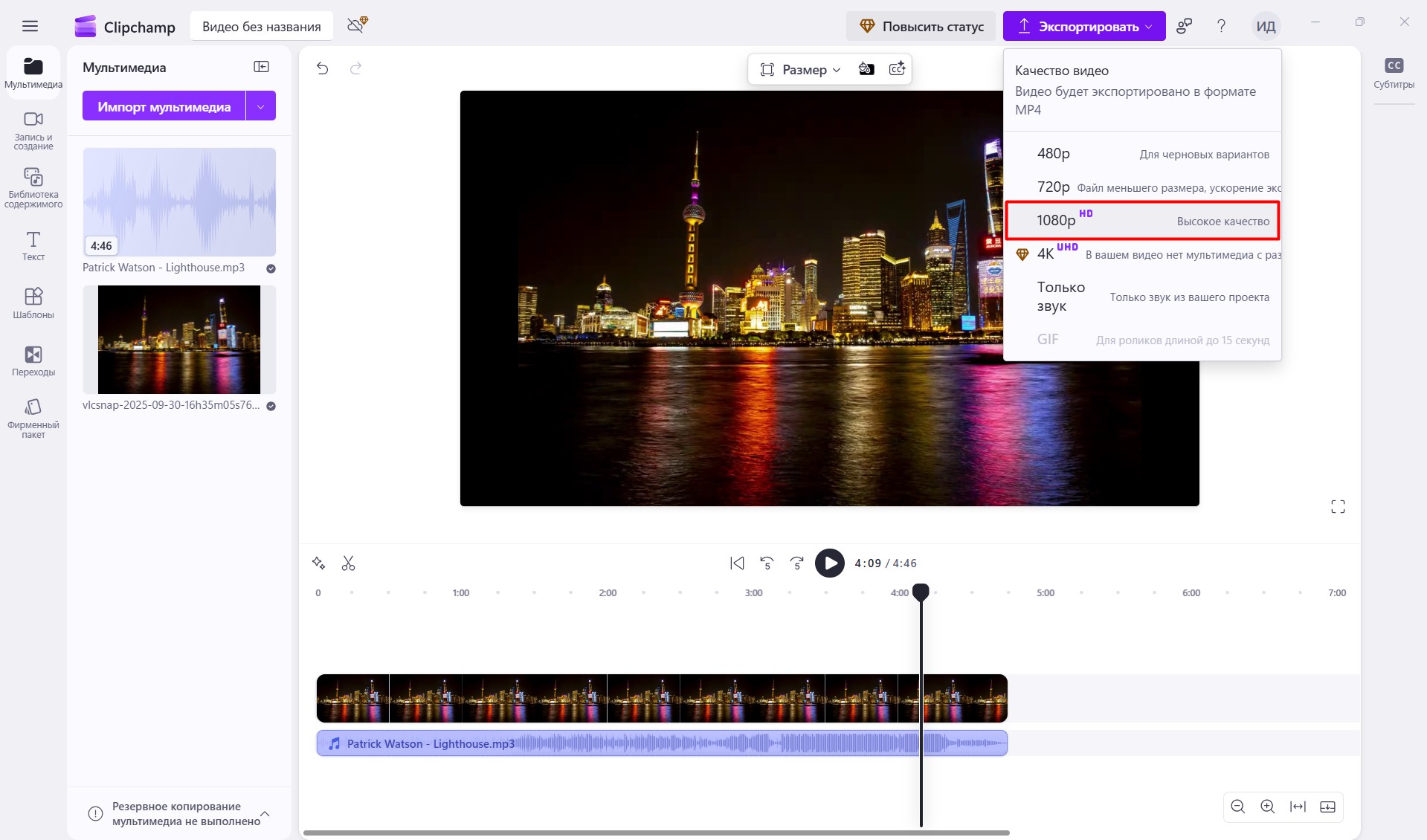This screenshot has height=840, width=1427.
Task: Select 1080p high quality export option
Action: (1141, 221)
